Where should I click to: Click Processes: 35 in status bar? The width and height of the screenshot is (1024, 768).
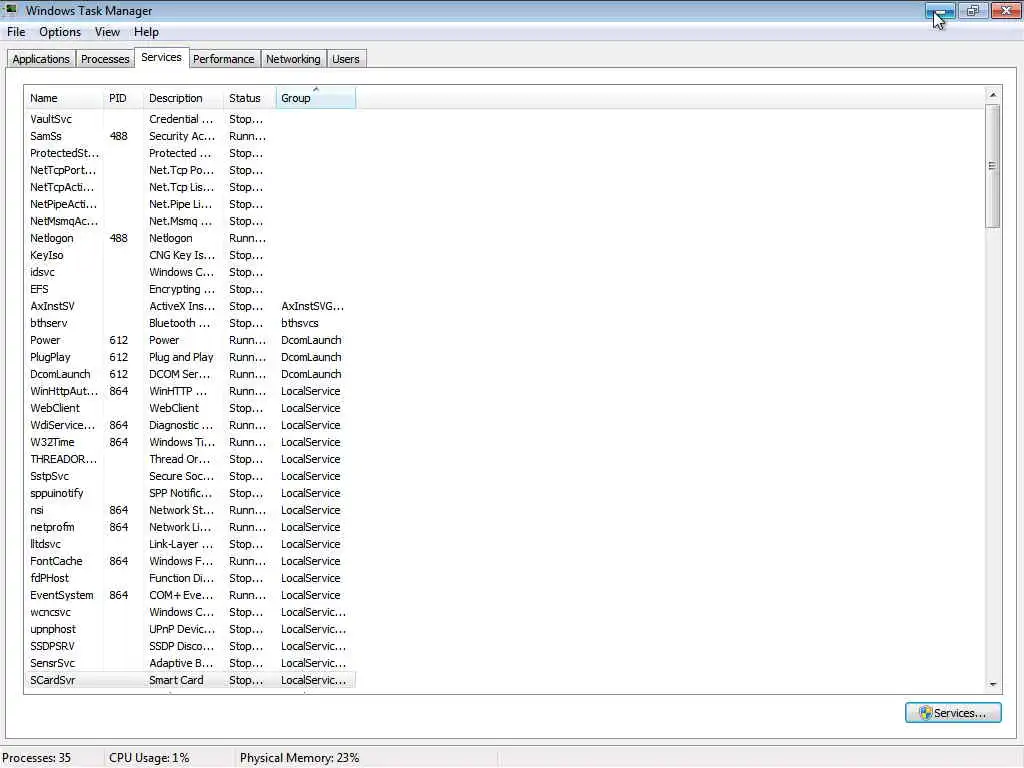[37, 758]
